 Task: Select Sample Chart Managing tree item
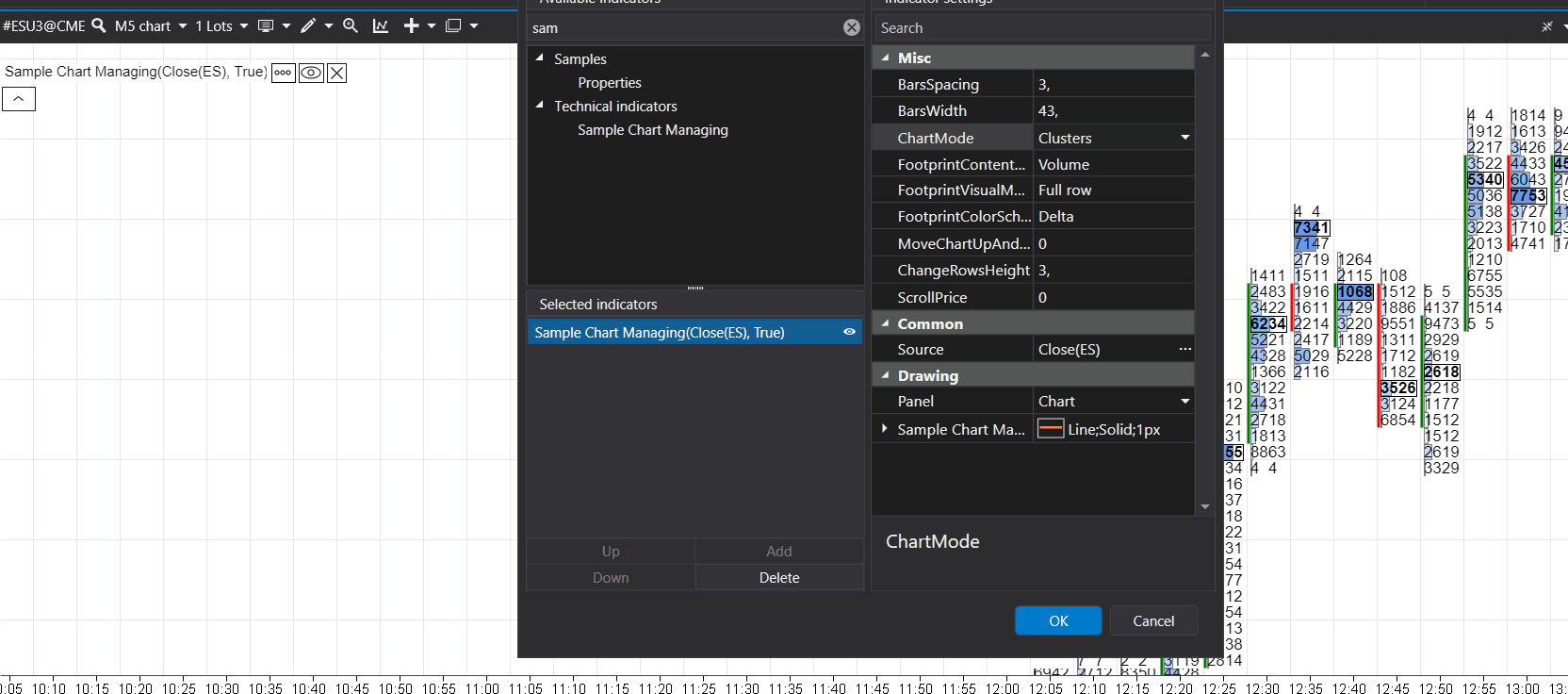(x=653, y=130)
